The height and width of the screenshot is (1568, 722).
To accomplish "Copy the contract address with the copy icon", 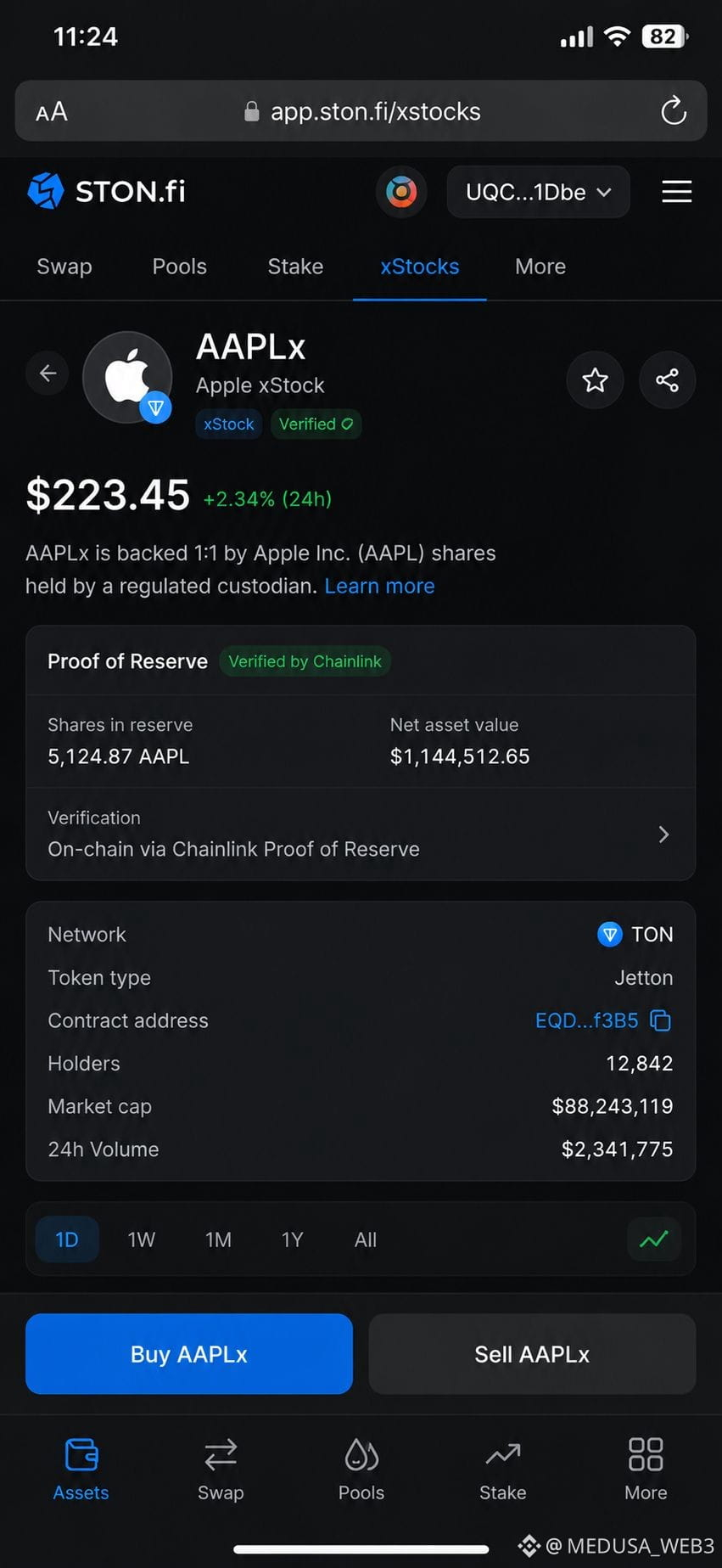I will click(x=660, y=1020).
